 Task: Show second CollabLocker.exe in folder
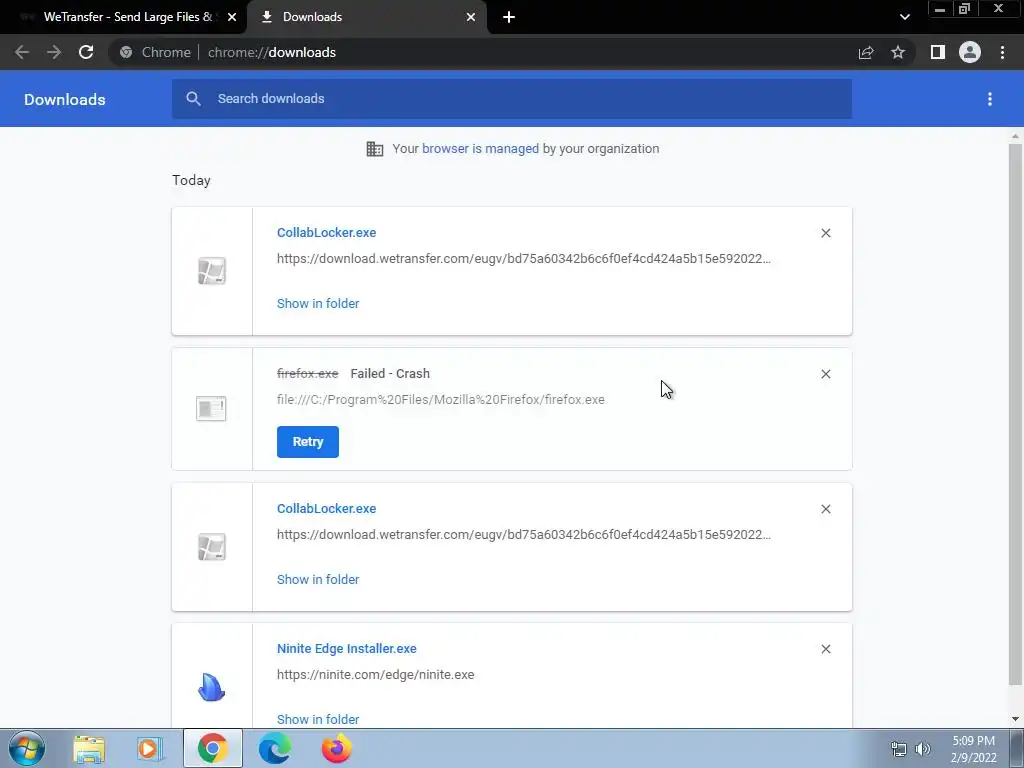[x=318, y=580]
